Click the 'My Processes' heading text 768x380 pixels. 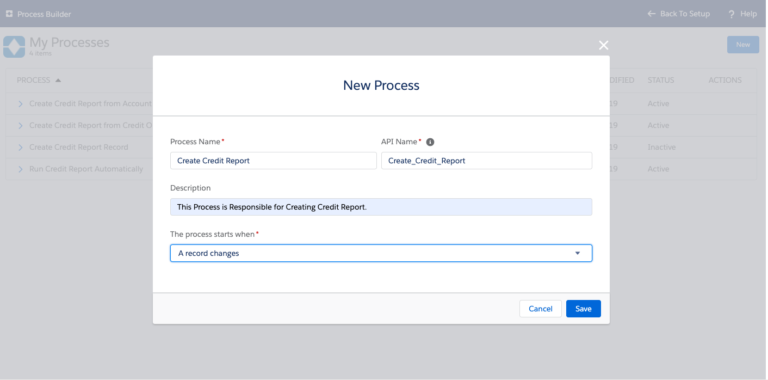click(x=69, y=43)
